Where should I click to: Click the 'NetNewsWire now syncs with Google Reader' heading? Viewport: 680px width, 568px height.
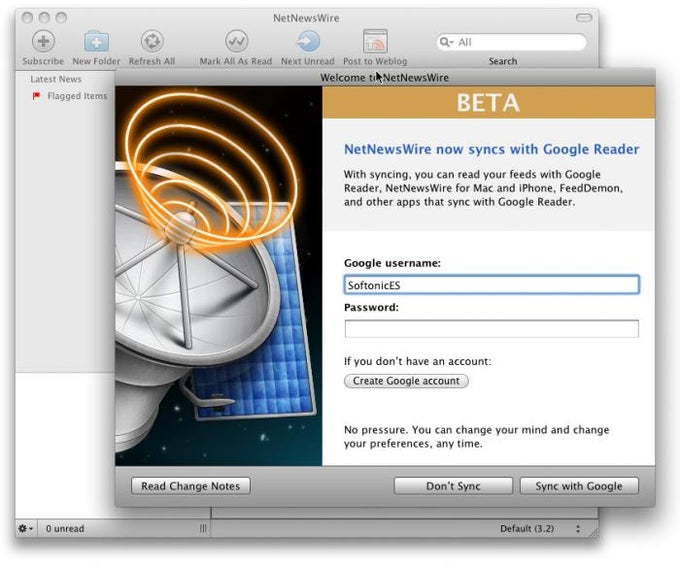491,149
